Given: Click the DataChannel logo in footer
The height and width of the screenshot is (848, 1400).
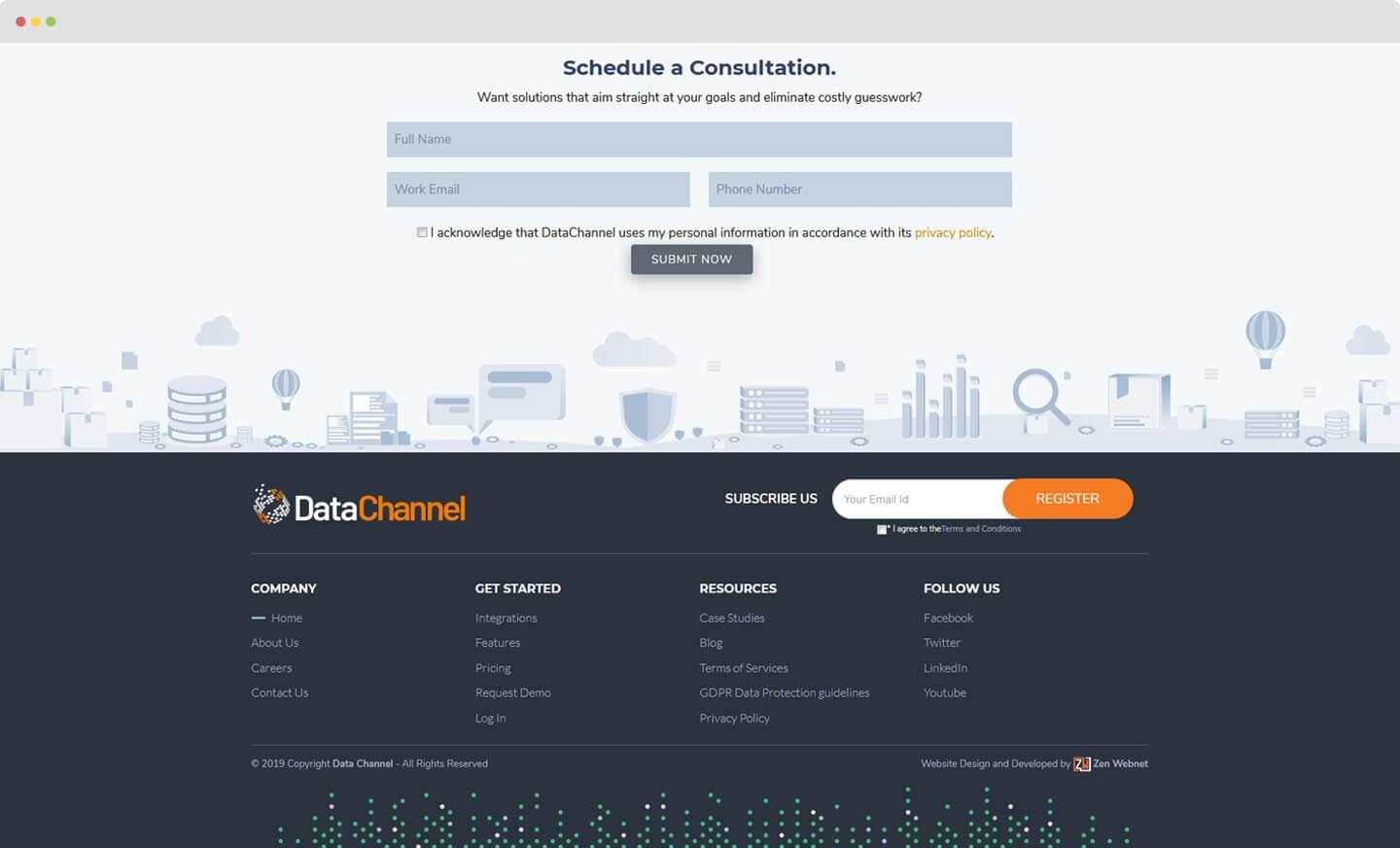Looking at the screenshot, I should (x=359, y=506).
